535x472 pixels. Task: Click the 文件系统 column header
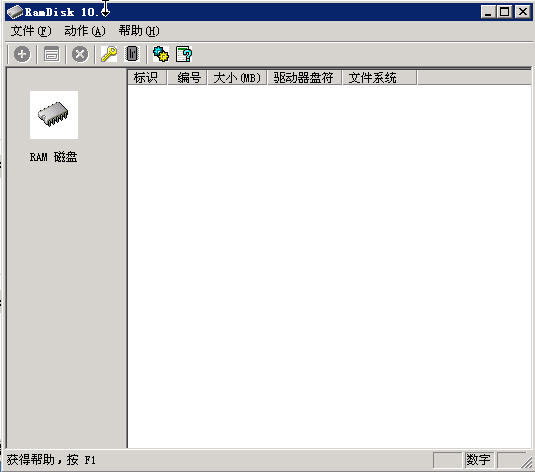tap(379, 77)
